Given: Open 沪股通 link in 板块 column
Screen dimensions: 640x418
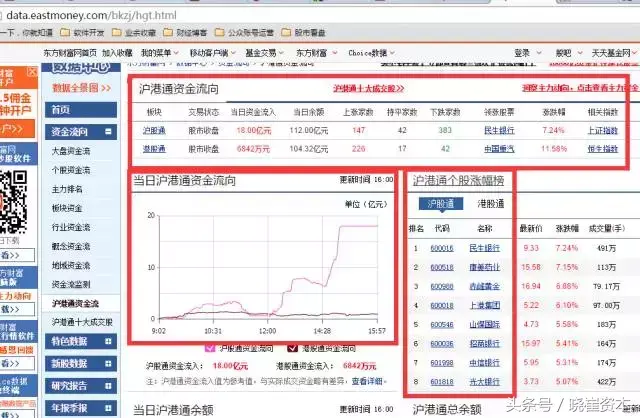Looking at the screenshot, I should point(154,131).
